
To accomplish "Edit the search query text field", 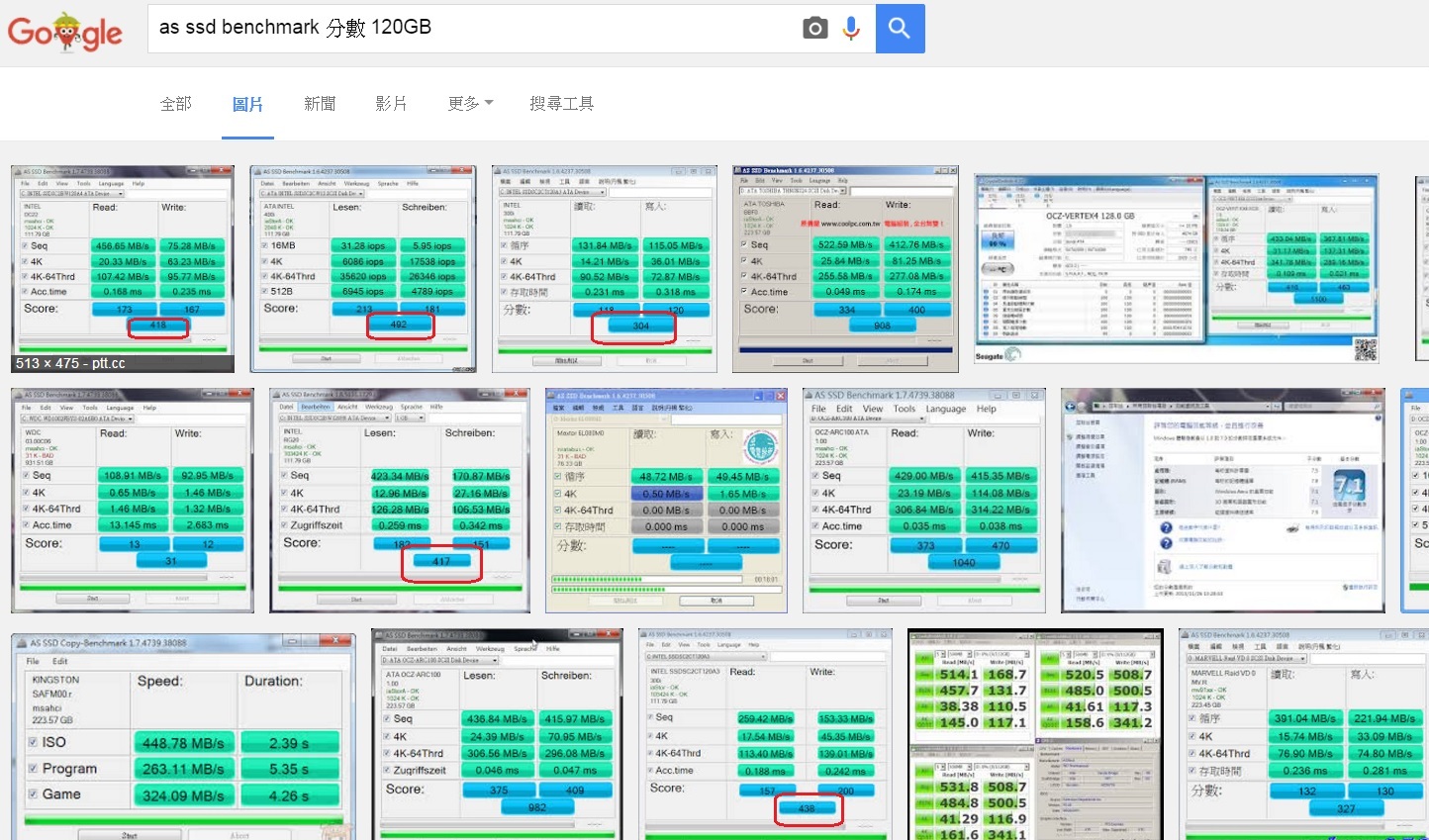I will (x=475, y=28).
